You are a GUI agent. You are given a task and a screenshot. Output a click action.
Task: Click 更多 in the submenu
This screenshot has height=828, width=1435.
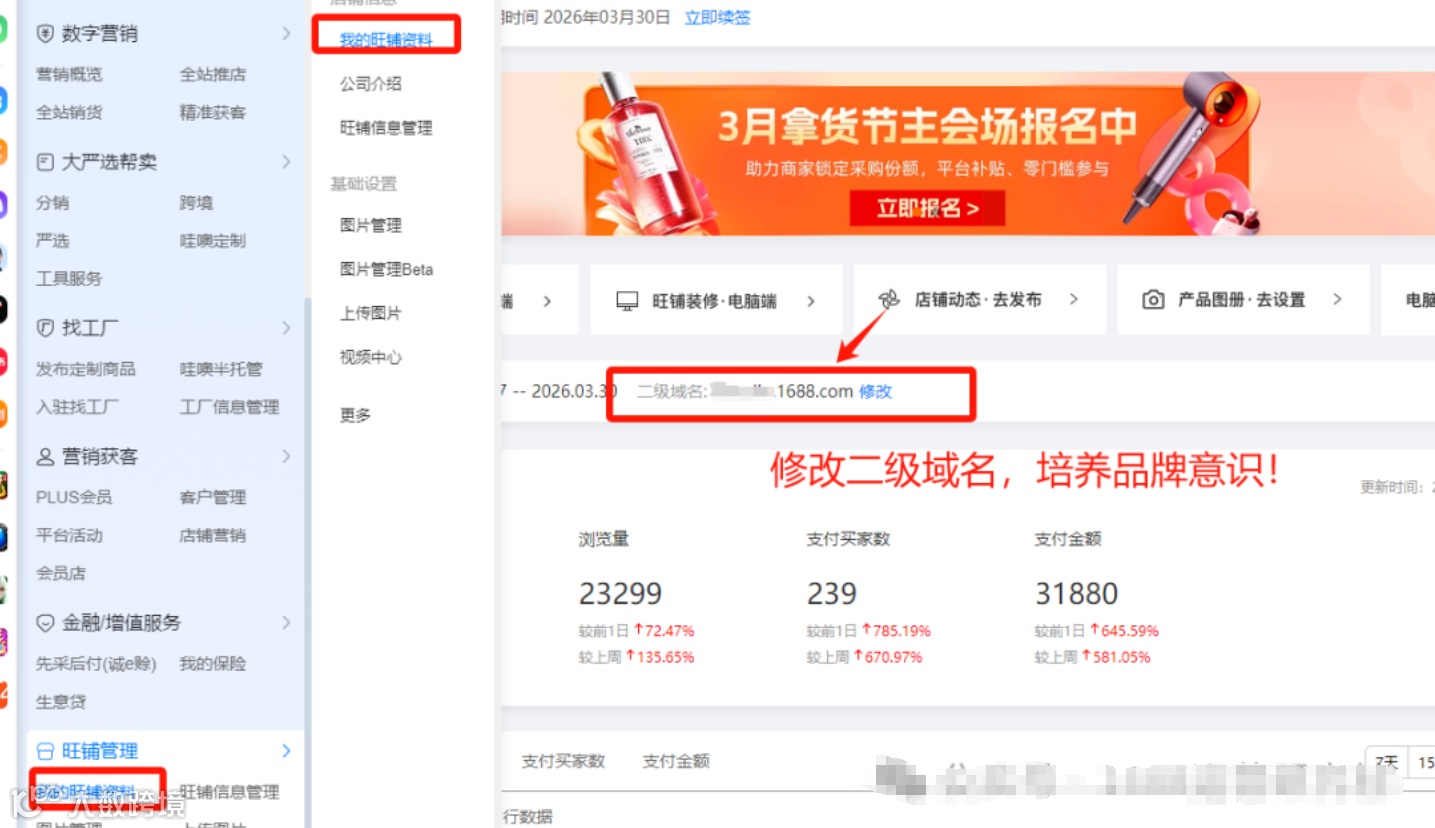coord(355,415)
